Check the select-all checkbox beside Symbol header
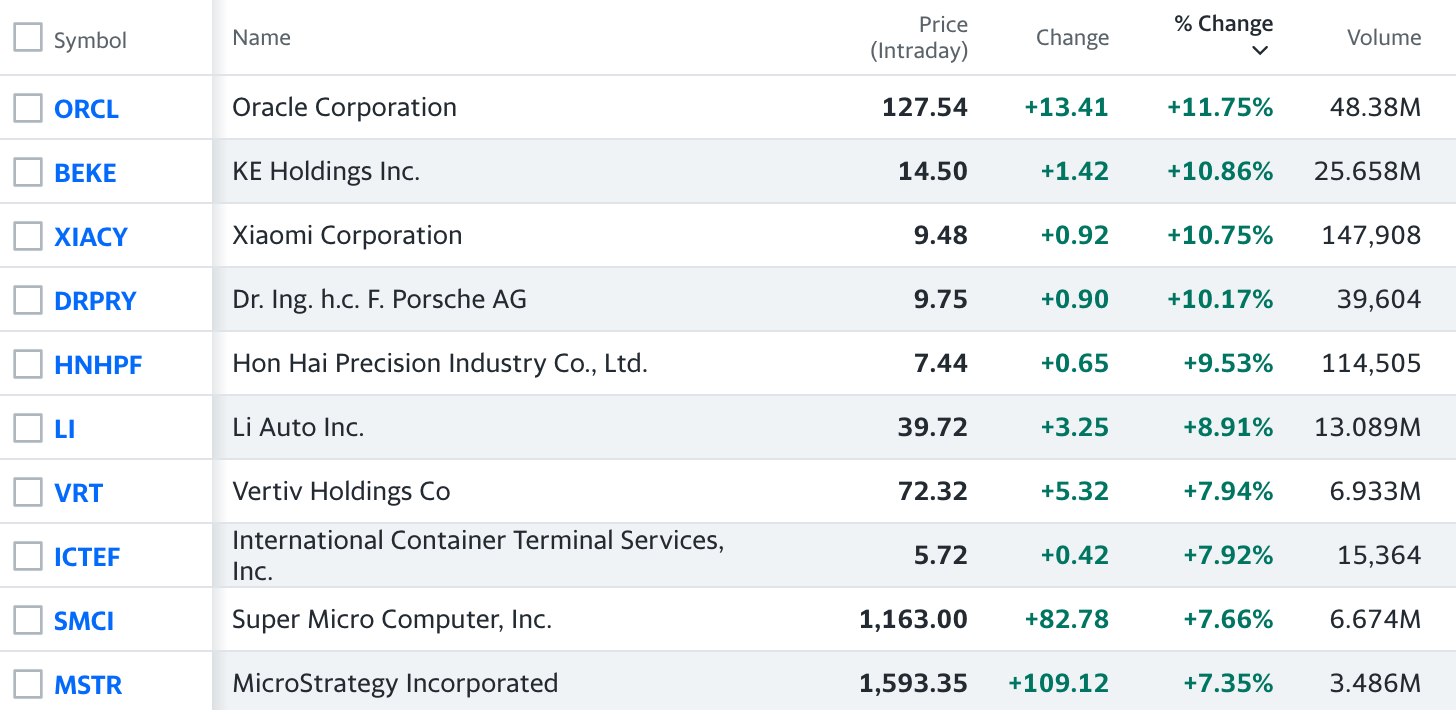 coord(28,38)
